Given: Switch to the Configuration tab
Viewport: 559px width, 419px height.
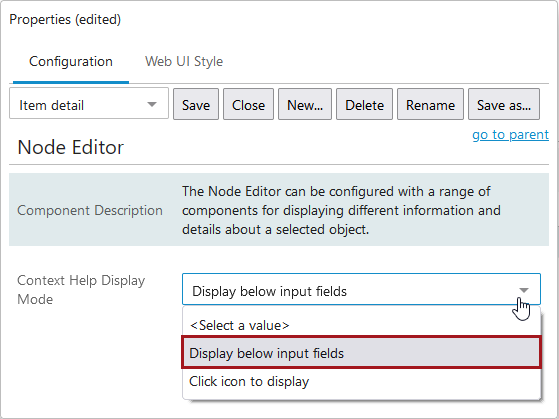Looking at the screenshot, I should [x=71, y=62].
